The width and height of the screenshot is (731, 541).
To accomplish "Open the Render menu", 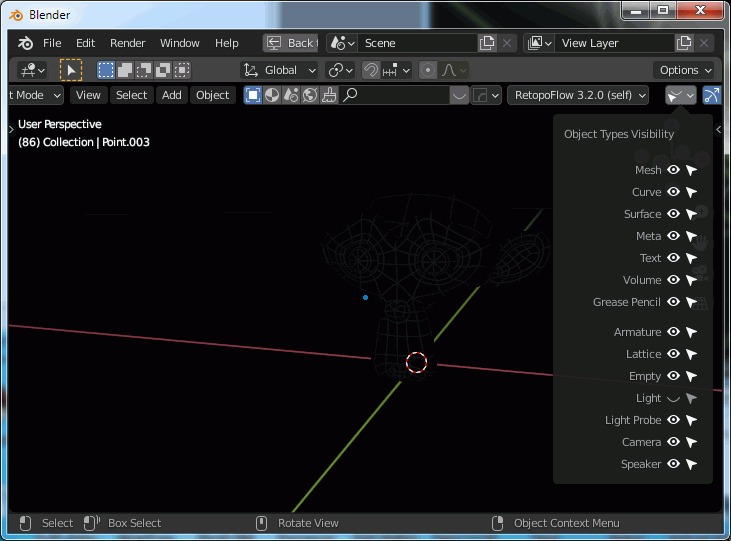I will click(128, 43).
